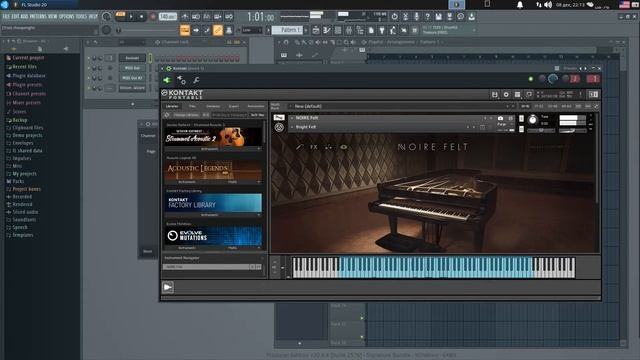640x360 pixels.
Task: Toggle the orange link icon in toolbar
Action: click(218, 30)
